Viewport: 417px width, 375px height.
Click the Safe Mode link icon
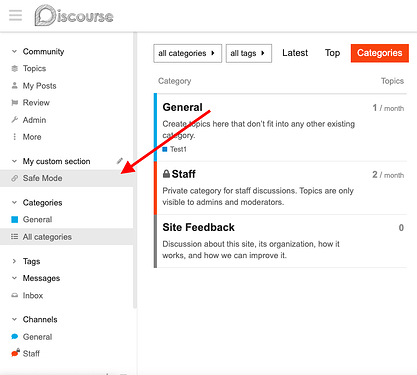click(x=14, y=178)
